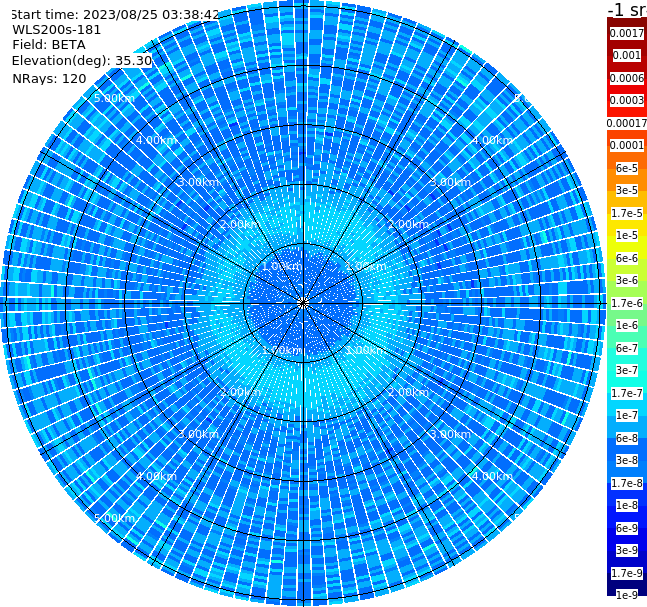The height and width of the screenshot is (607, 647).
Task: Click the lower-right '4.00km' range label
Action: 492,476
